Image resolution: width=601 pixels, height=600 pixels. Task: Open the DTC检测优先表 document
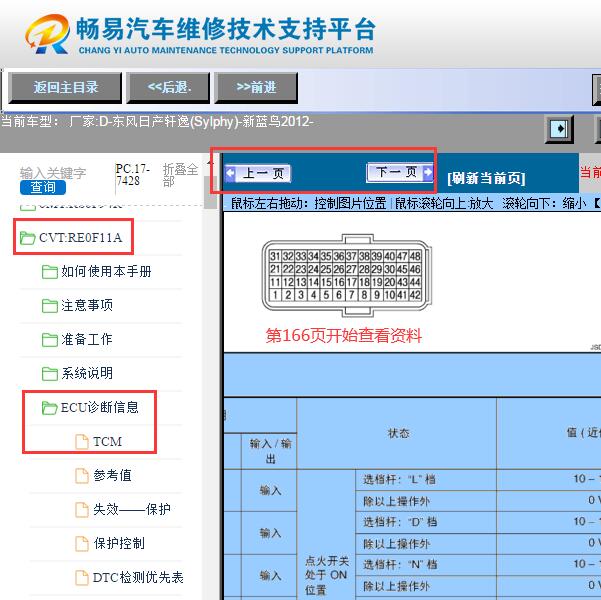pos(138,577)
